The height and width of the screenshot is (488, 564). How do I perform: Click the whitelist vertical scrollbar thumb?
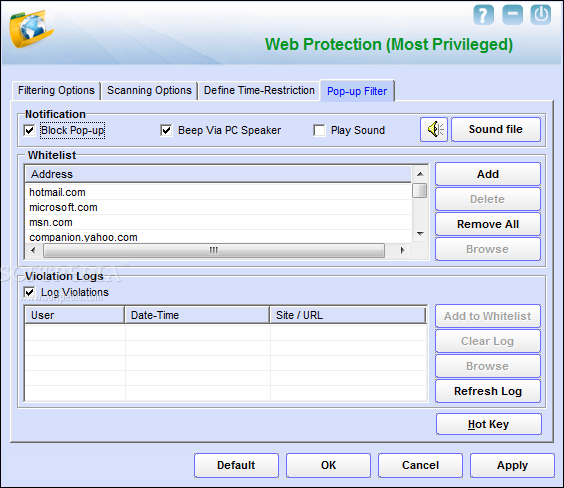[420, 191]
